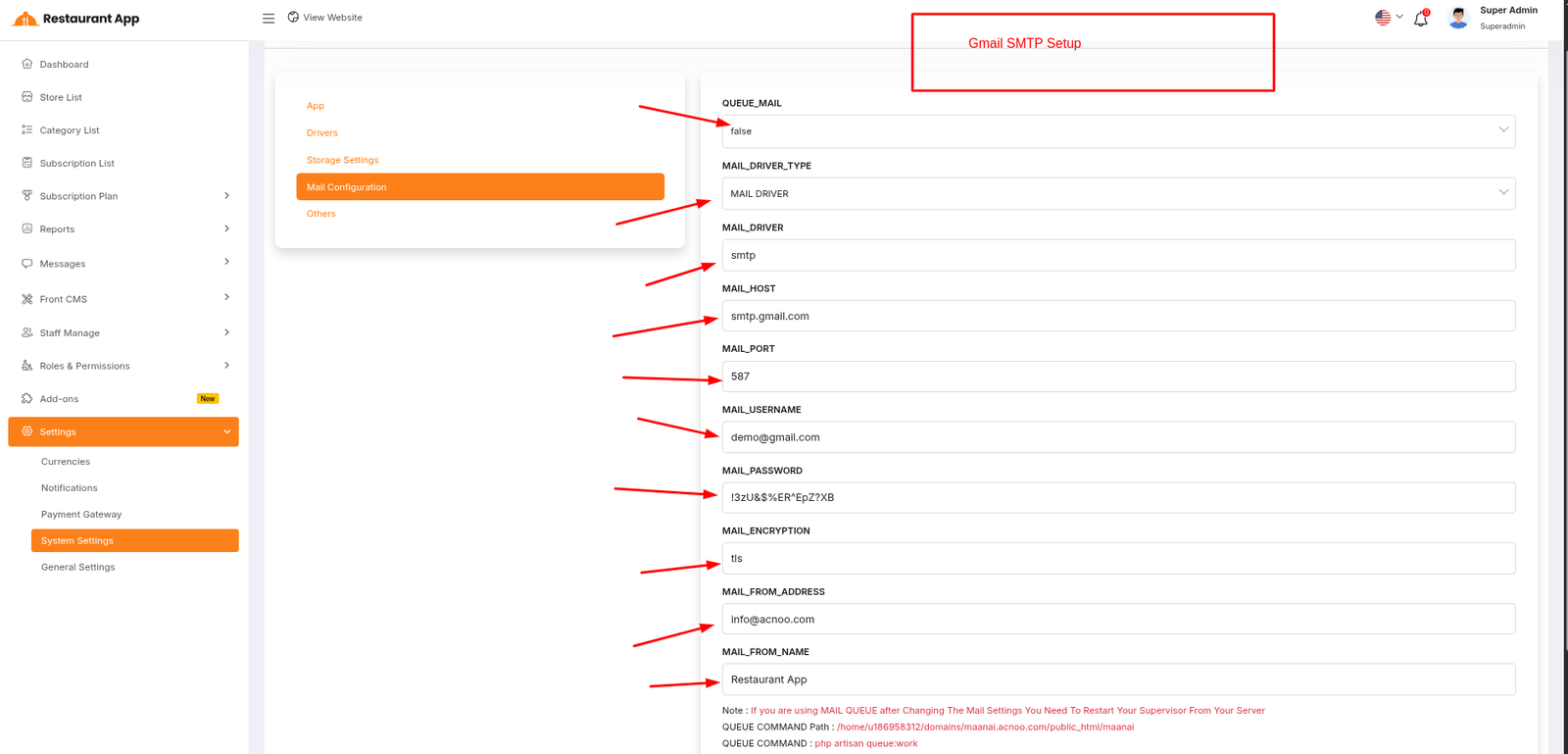The image size is (1568, 754).
Task: Expand the Subscription Plan submenu
Action: tap(226, 196)
